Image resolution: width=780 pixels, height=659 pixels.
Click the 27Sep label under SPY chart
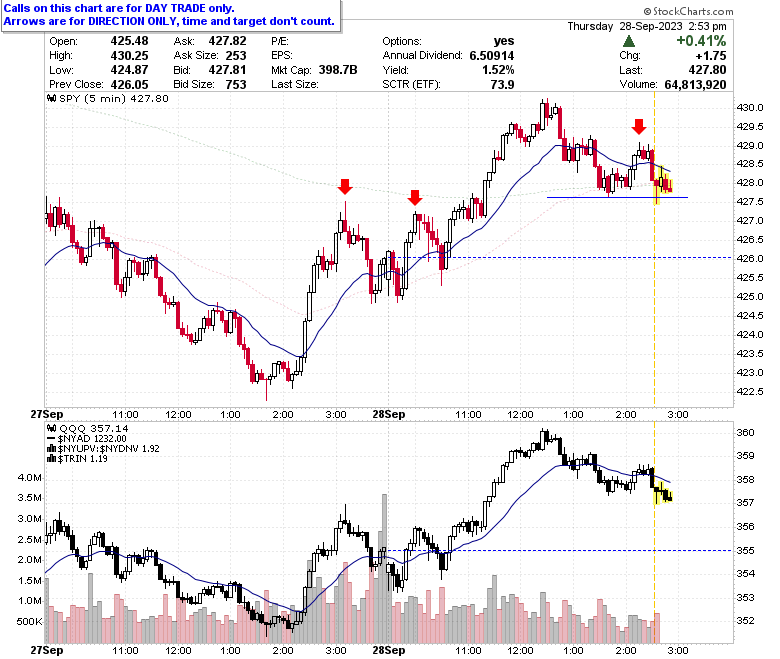[x=47, y=414]
